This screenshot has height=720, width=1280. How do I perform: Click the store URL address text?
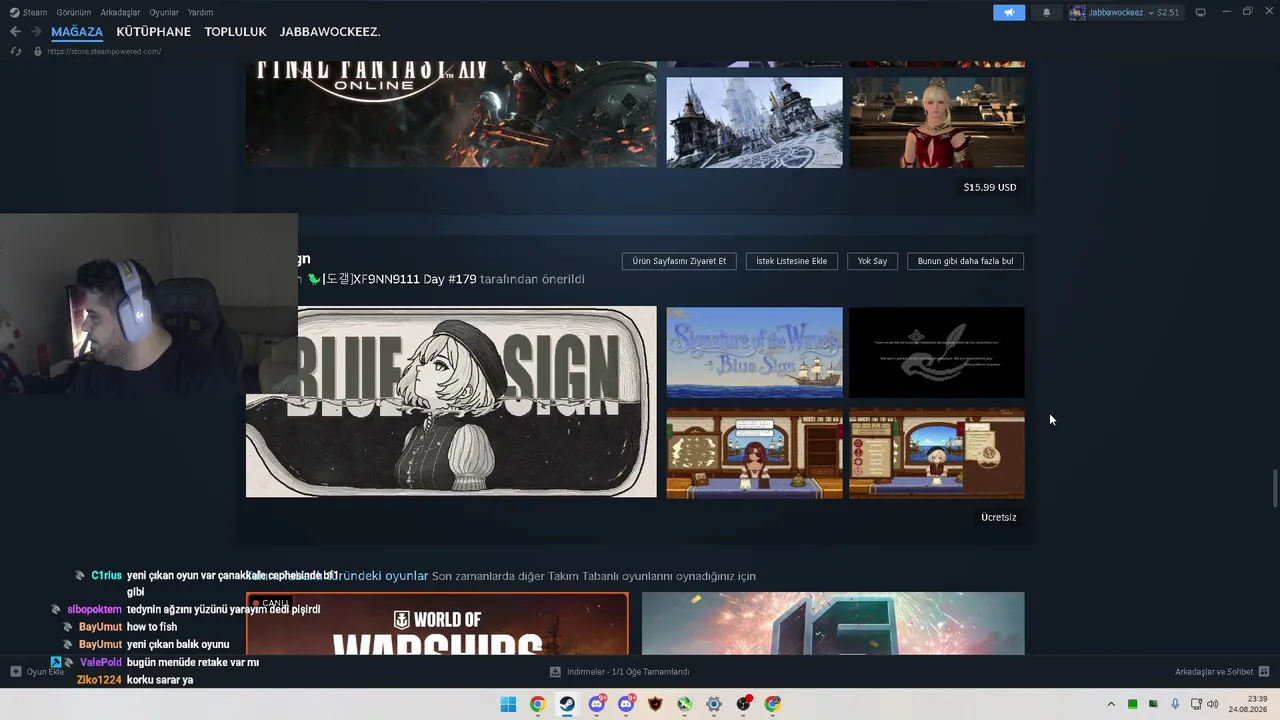104,51
